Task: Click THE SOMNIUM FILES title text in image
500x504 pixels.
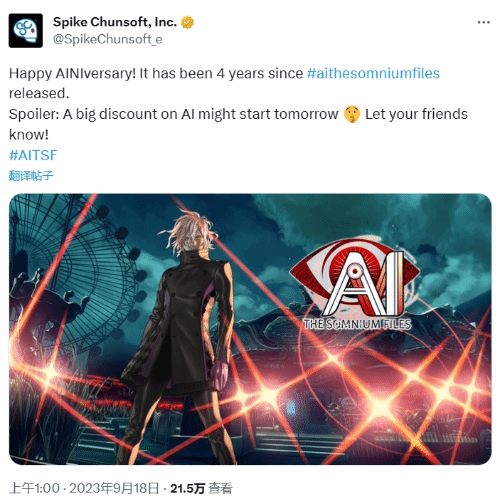Action: 357,324
